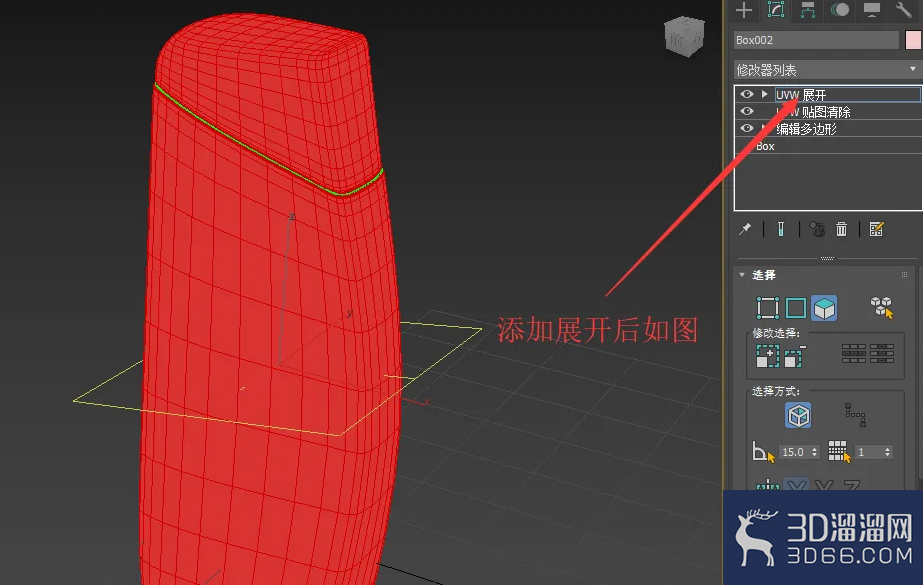This screenshot has width=923, height=585.
Task: Select the Box base object row
Action: pyautogui.click(x=828, y=145)
